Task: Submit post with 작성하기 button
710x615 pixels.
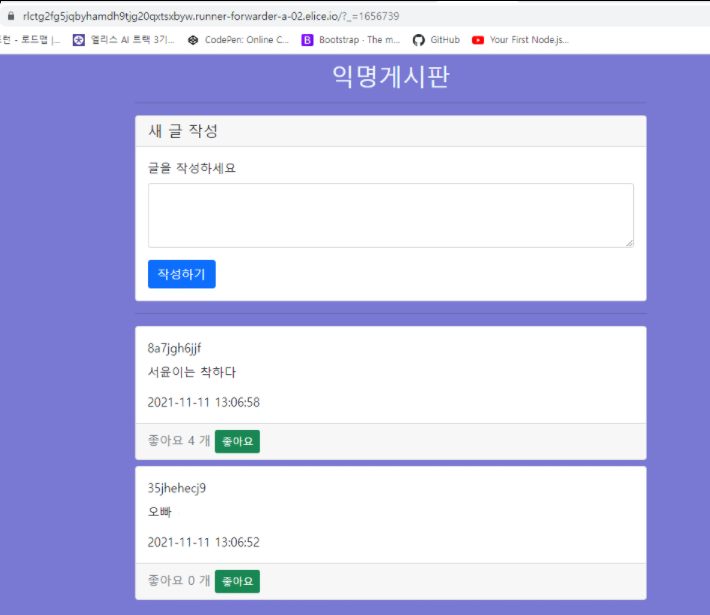Action: [x=182, y=274]
